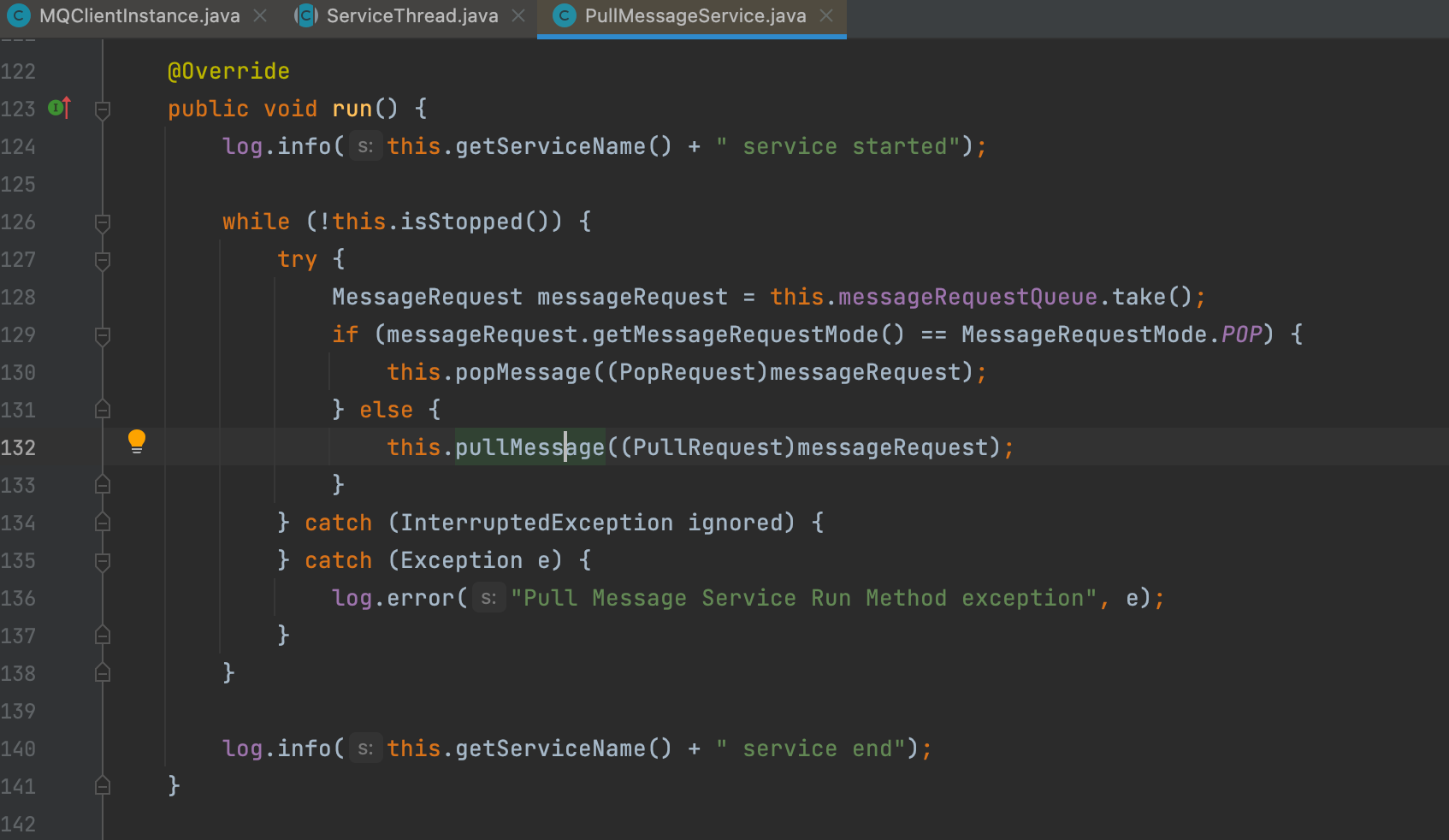Click the class icon on ServiceThread.java tab

tap(306, 16)
